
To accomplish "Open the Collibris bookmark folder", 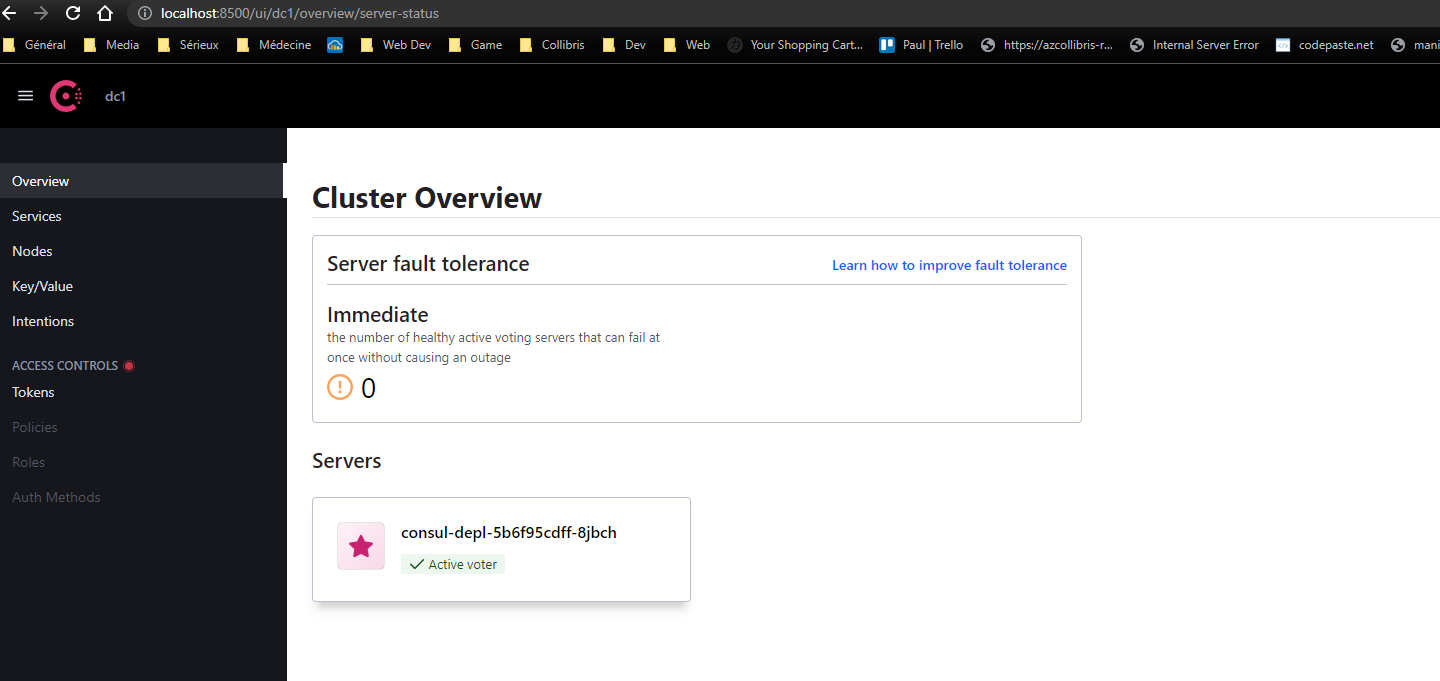I will [x=552, y=45].
